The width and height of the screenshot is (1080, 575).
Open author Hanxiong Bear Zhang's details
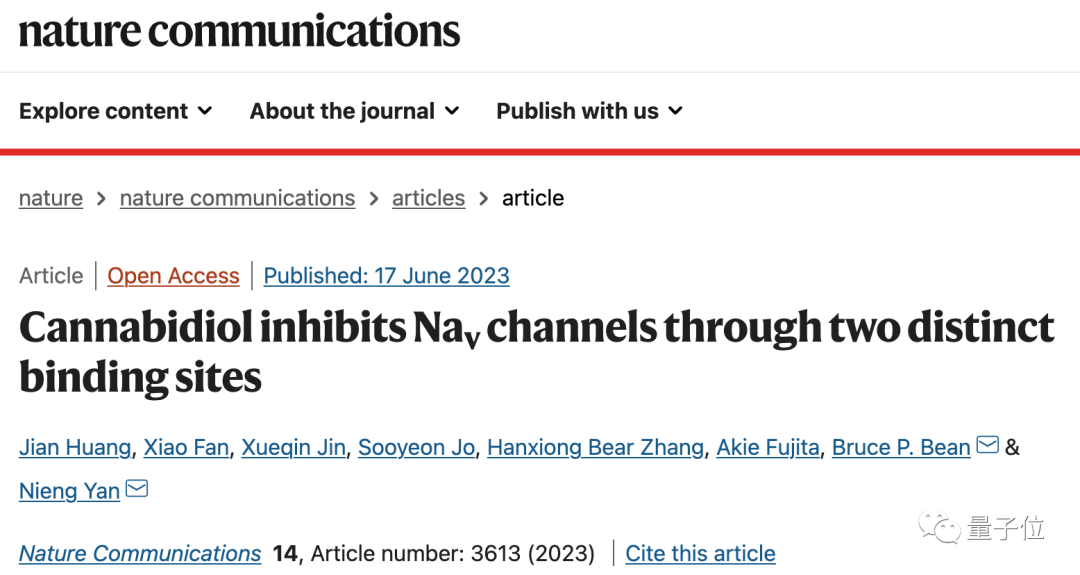point(595,447)
